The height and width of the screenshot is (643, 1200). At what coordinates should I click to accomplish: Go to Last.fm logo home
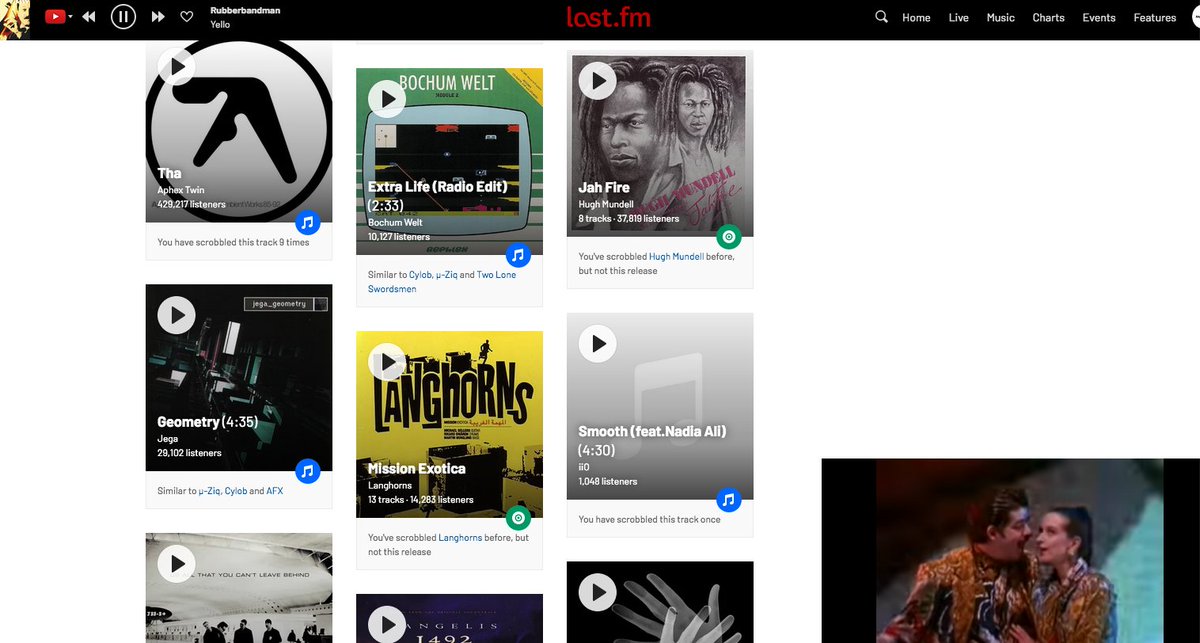608,17
